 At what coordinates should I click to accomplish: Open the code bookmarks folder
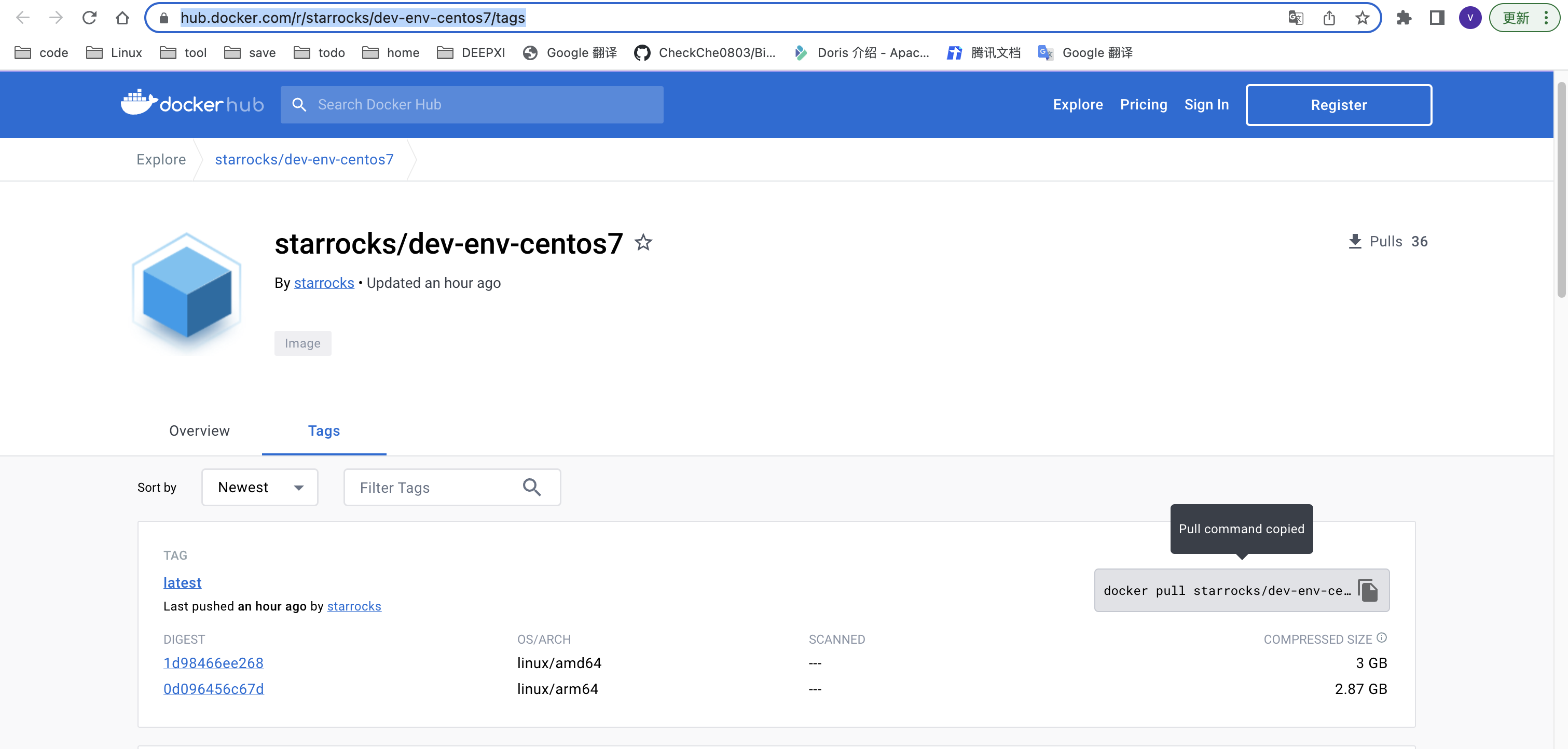click(x=42, y=53)
